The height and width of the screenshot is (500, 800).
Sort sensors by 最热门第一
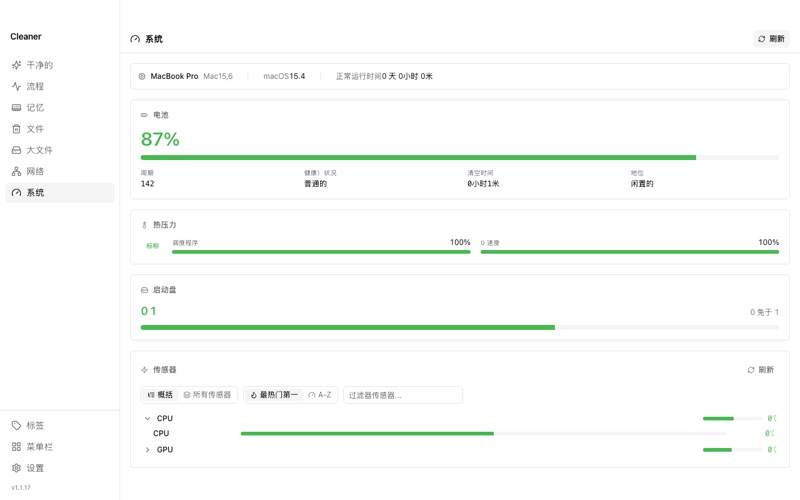(274, 394)
